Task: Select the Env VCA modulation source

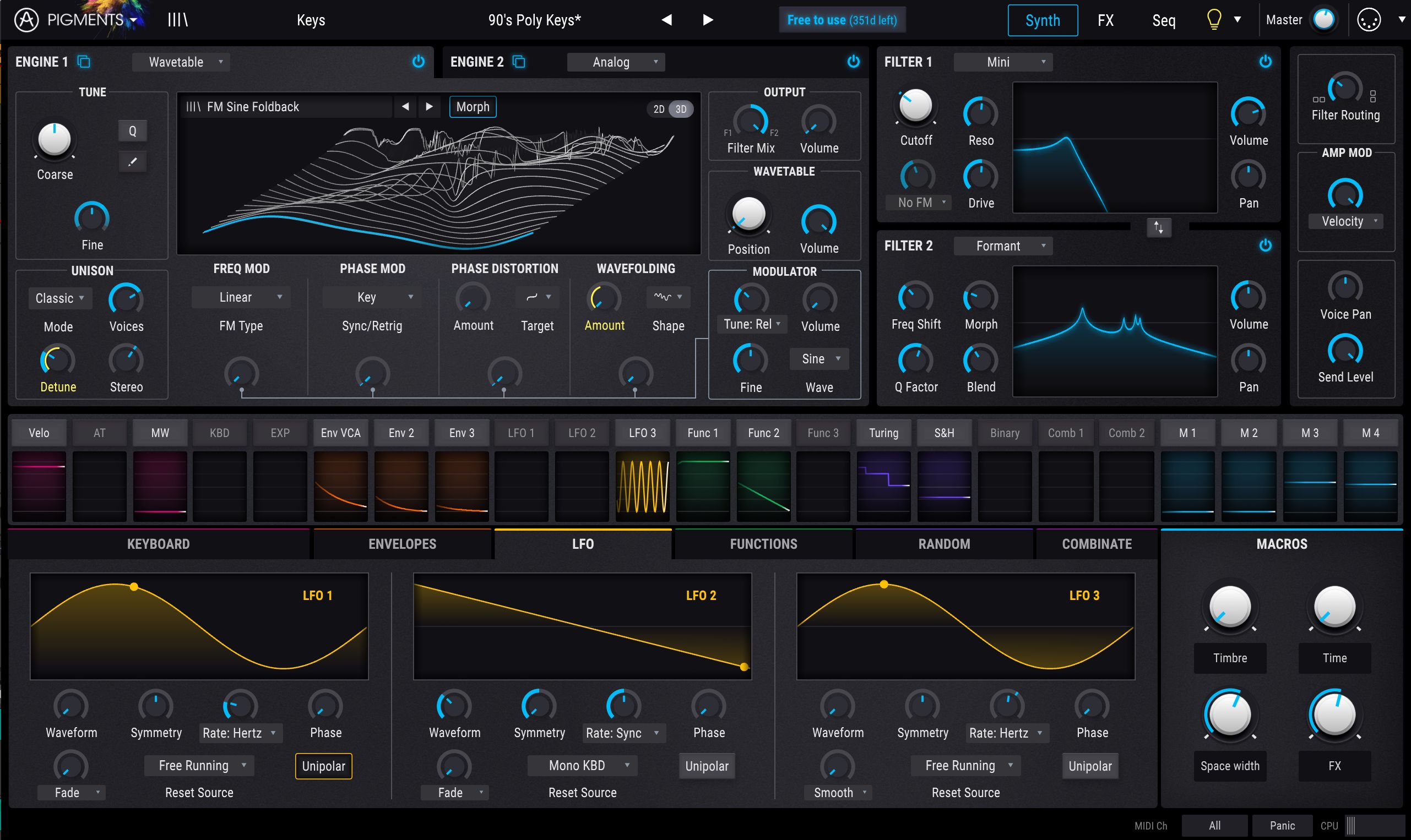Action: coord(340,433)
